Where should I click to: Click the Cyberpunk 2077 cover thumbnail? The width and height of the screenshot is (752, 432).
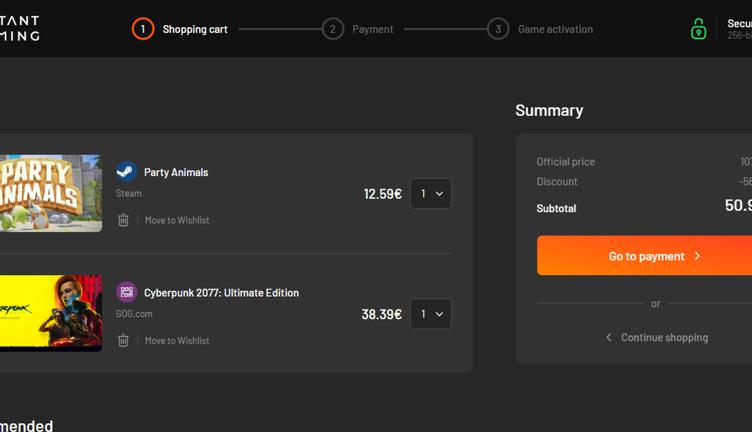coord(51,314)
